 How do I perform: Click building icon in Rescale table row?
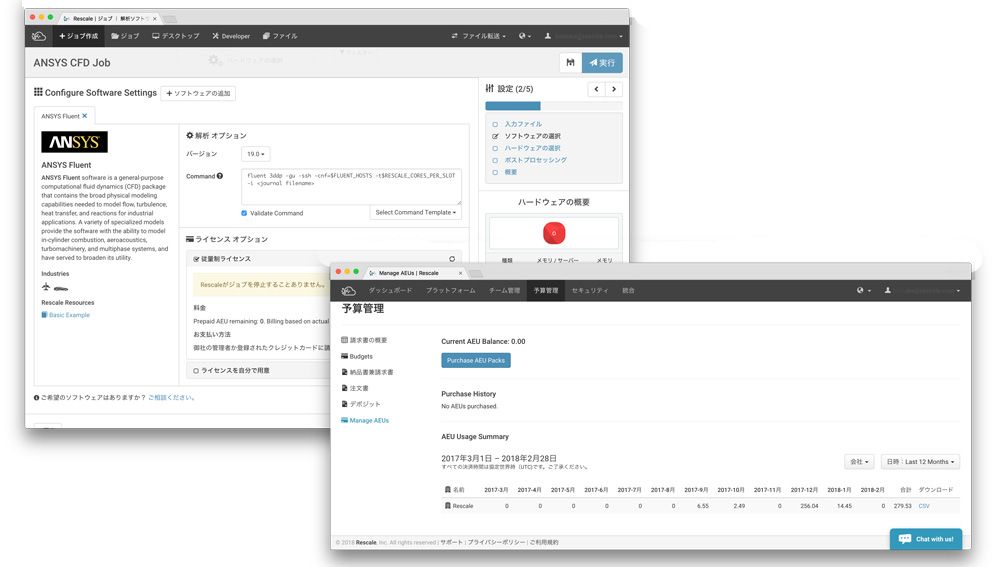[448, 506]
